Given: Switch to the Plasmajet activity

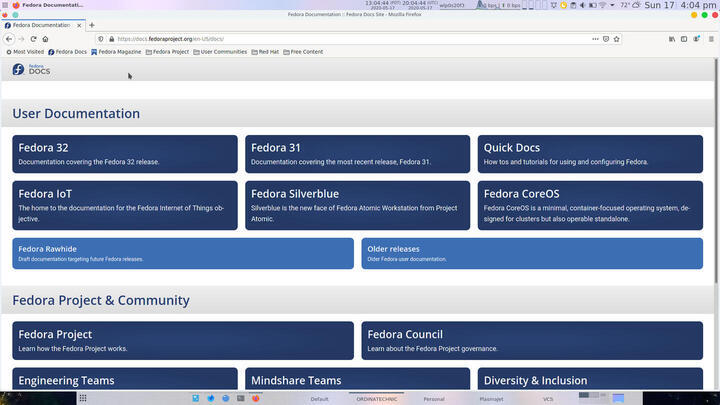Looking at the screenshot, I should pyautogui.click(x=491, y=399).
